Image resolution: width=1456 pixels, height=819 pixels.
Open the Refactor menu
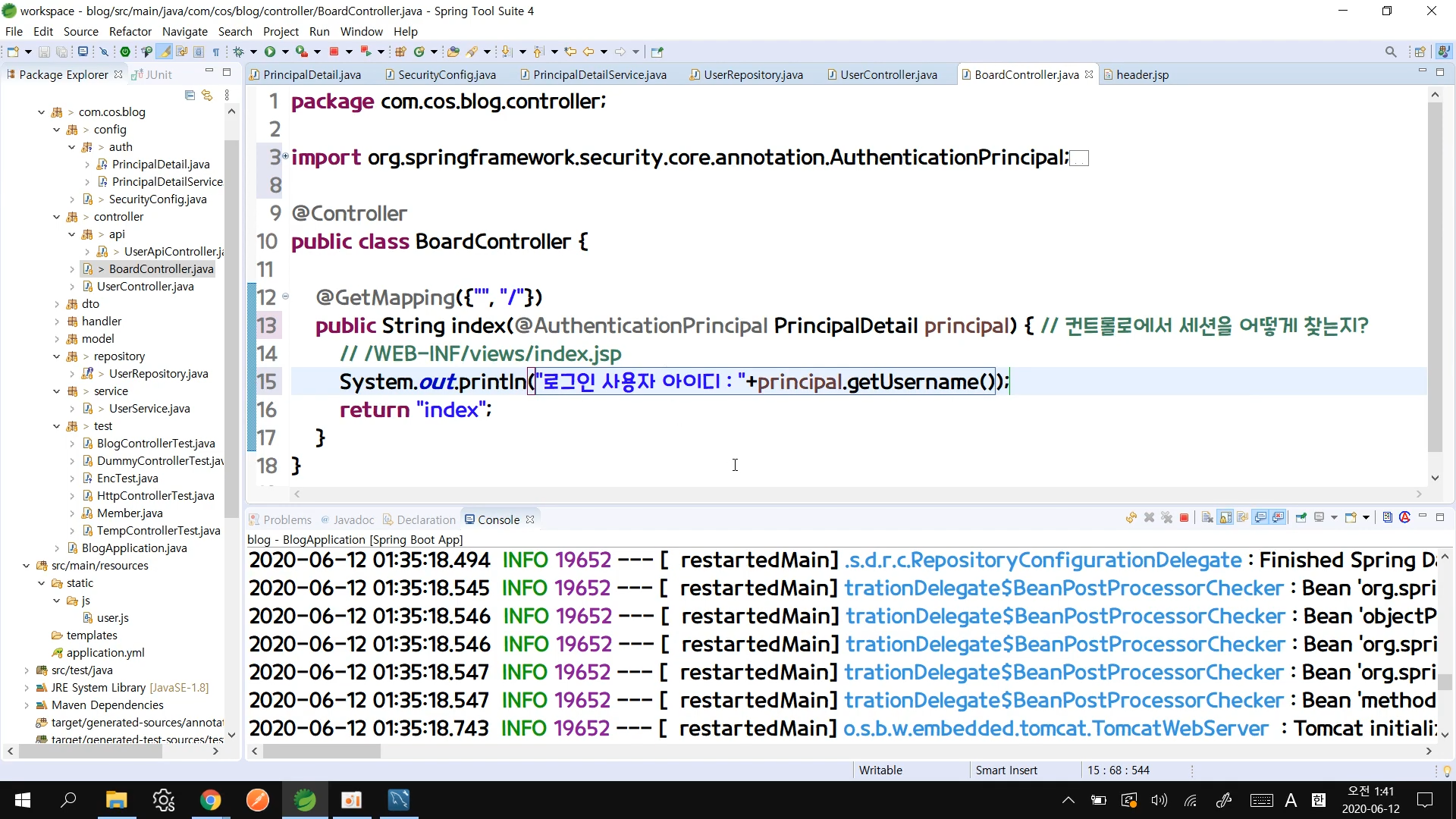pyautogui.click(x=130, y=31)
